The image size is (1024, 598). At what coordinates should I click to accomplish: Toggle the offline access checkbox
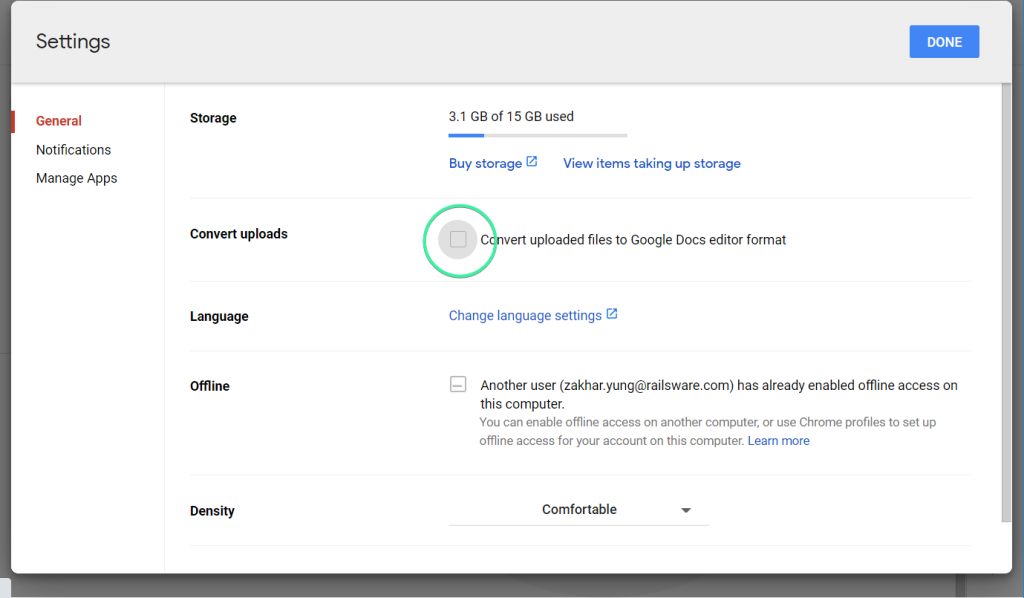pyautogui.click(x=457, y=384)
